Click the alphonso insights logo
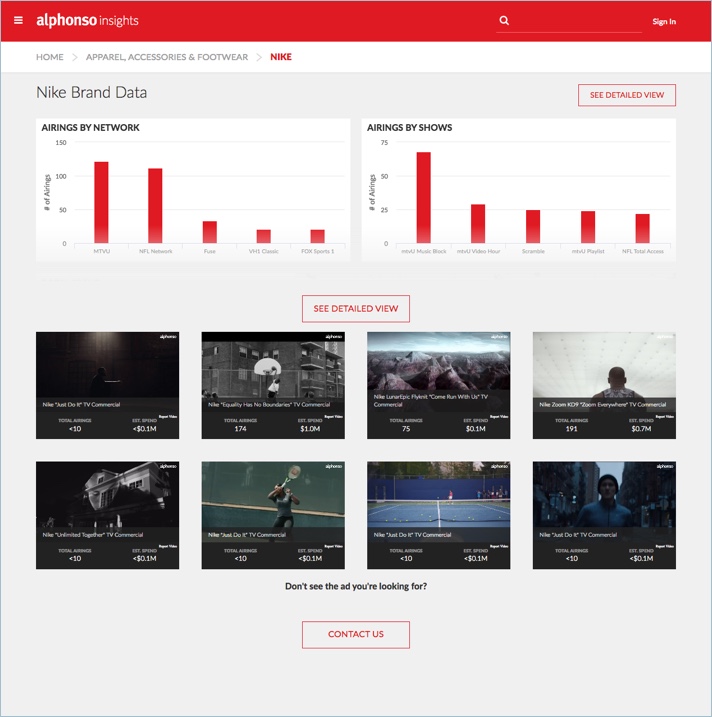Screen dimensions: 712x717 tap(87, 20)
